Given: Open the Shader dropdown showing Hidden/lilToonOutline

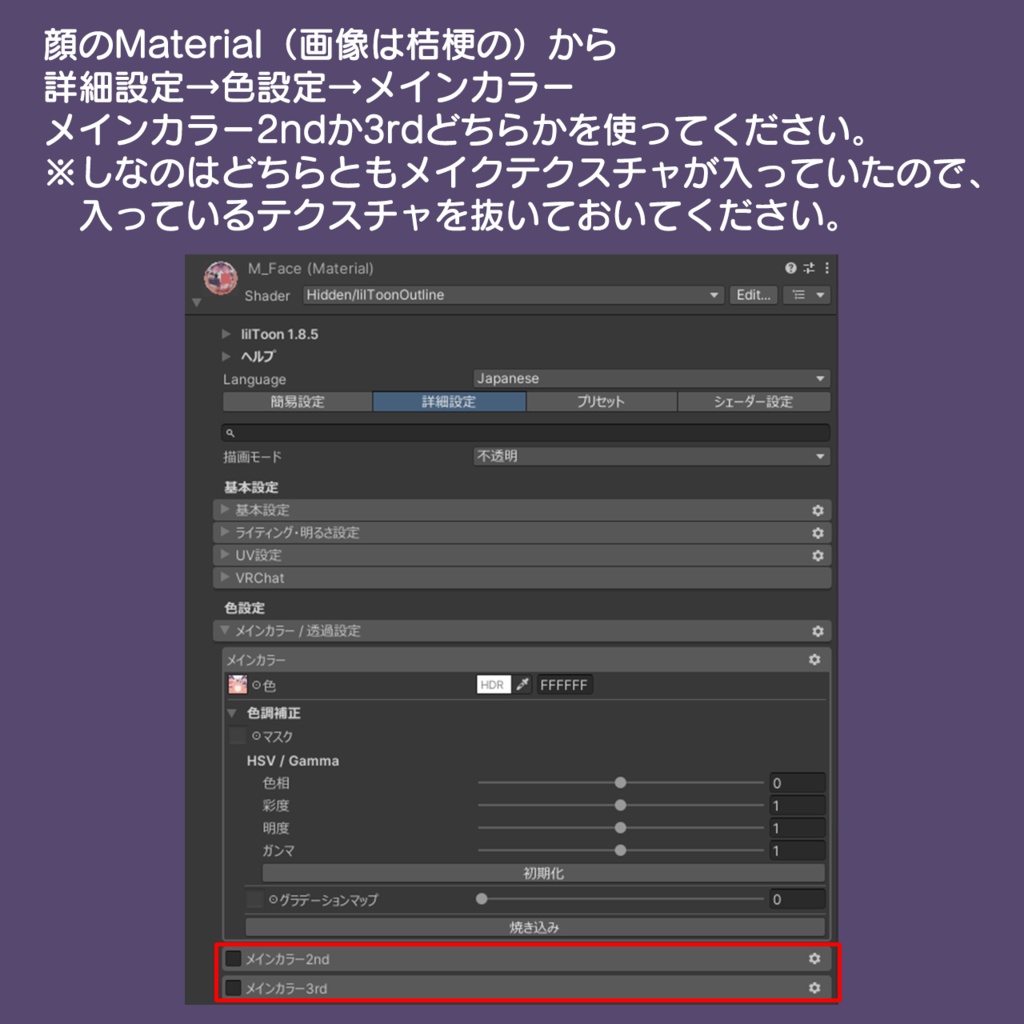Looking at the screenshot, I should (x=510, y=295).
